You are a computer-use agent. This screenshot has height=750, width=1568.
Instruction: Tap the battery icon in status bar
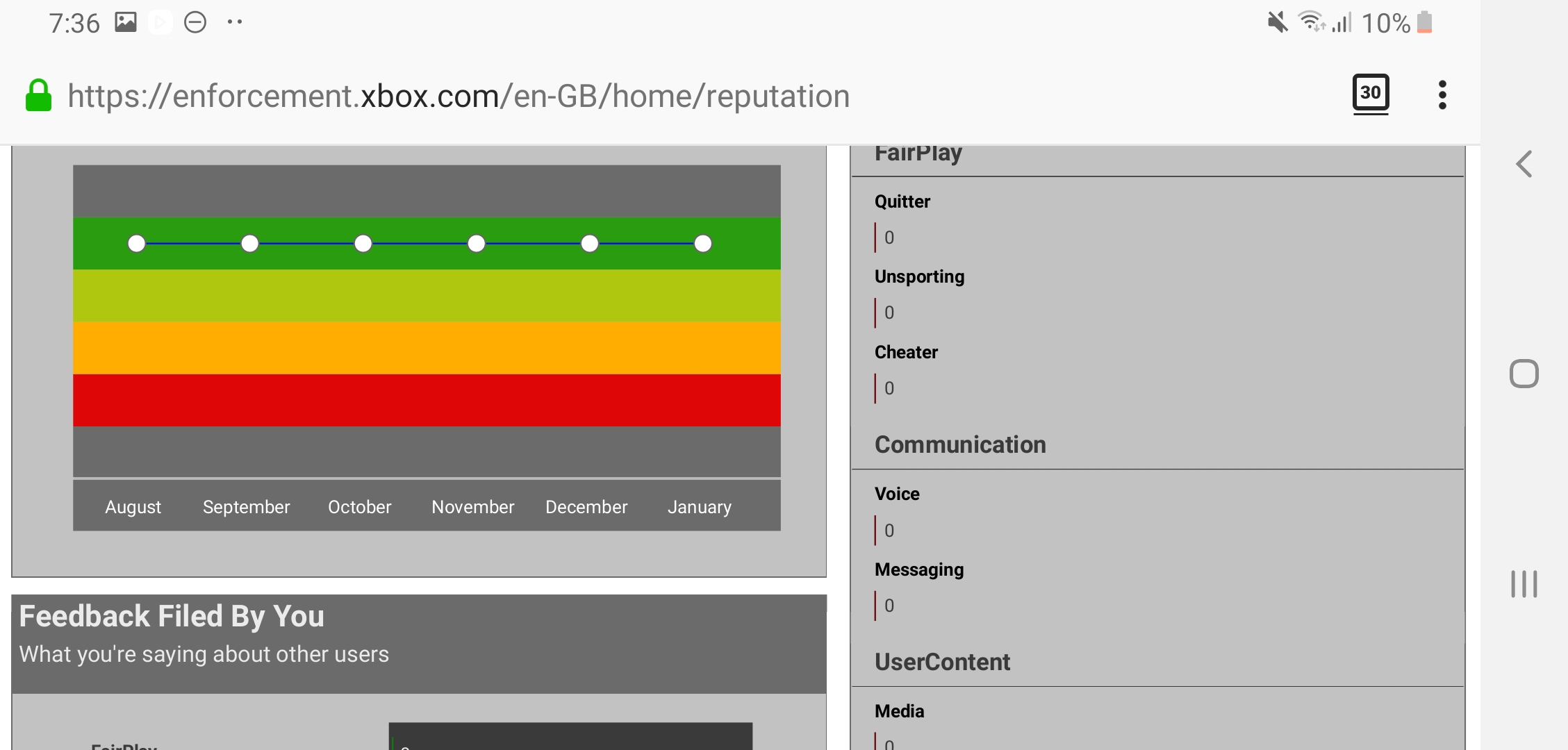point(1425,23)
